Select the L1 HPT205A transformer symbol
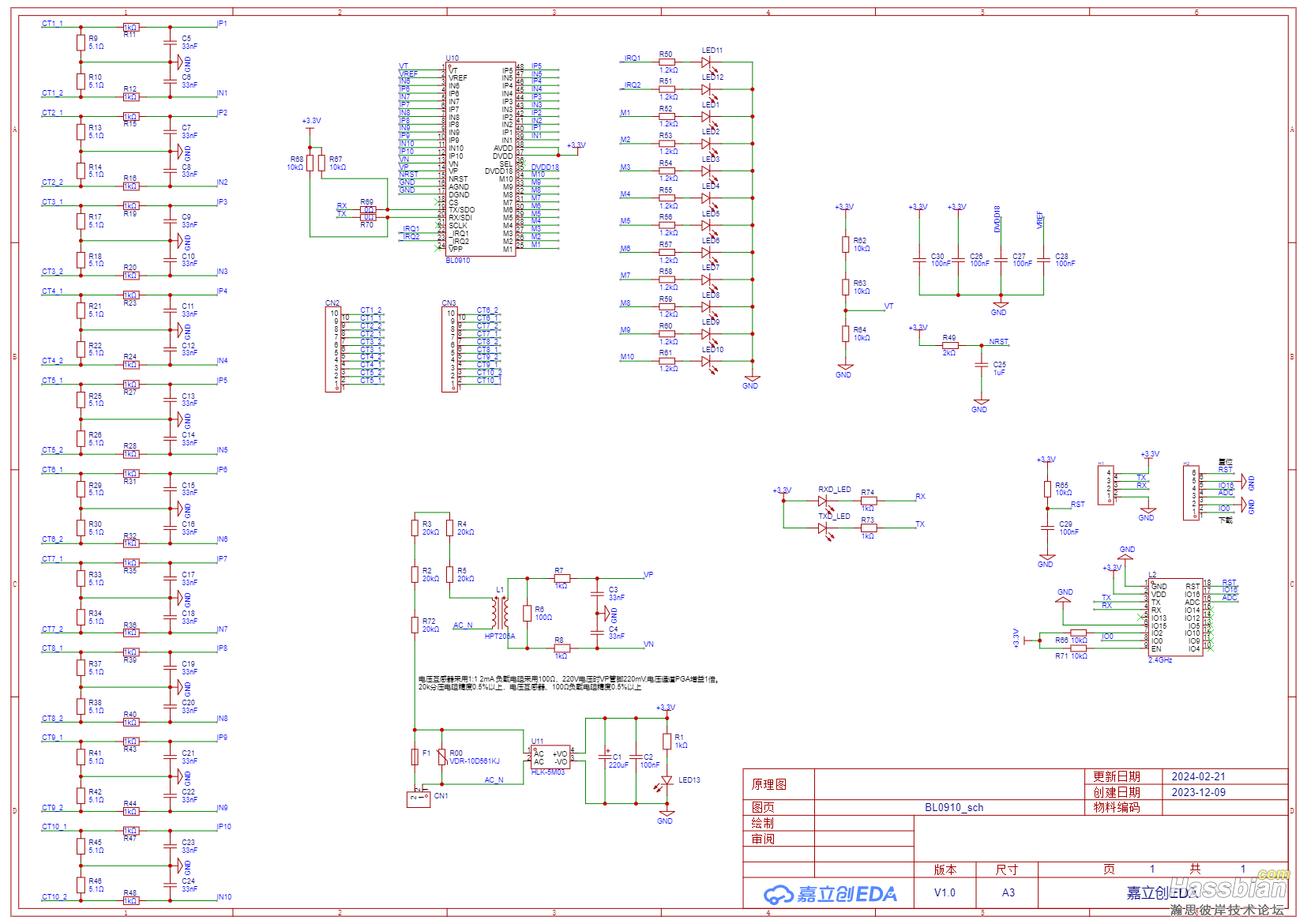The height and width of the screenshot is (924, 1307). point(500,613)
